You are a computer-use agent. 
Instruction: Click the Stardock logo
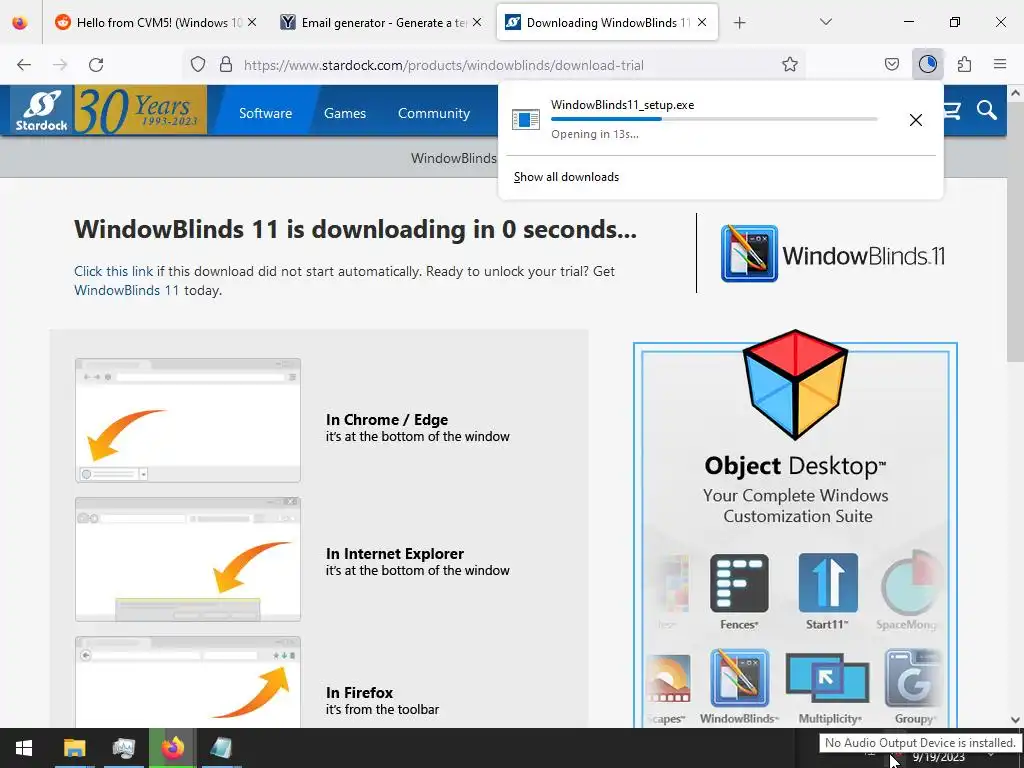41,110
